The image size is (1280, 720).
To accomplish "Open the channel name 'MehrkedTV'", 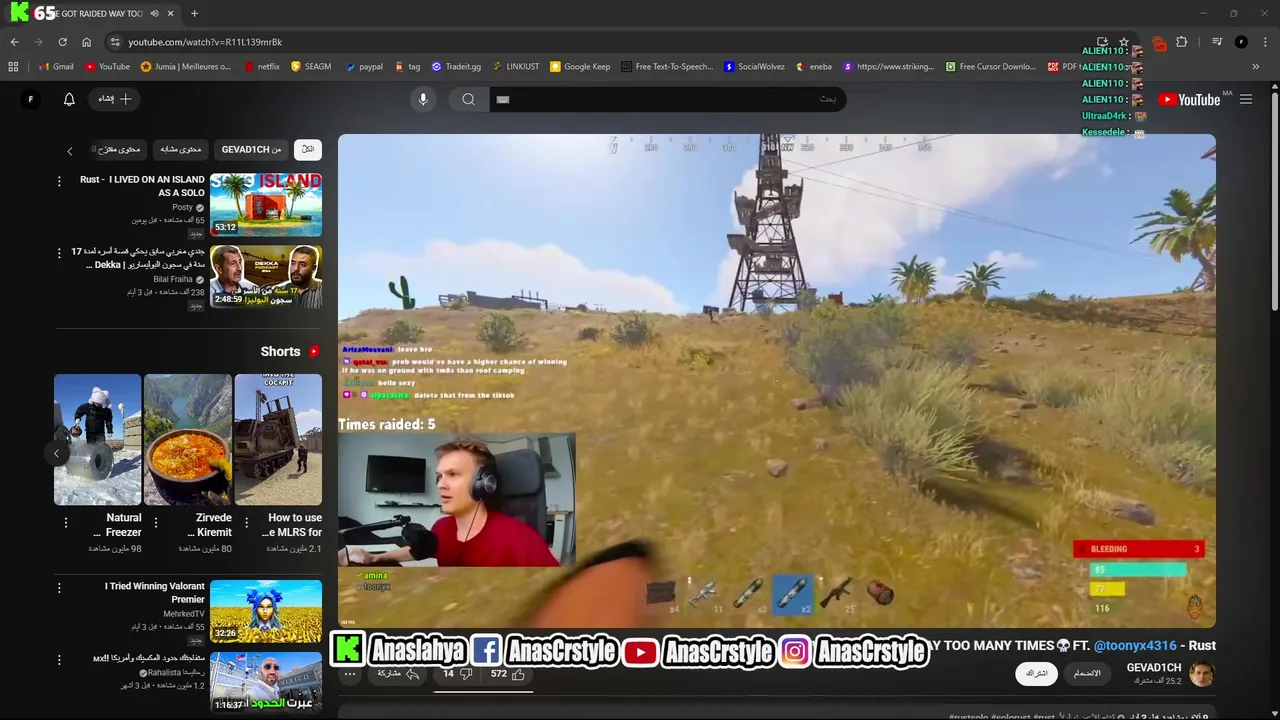I will [x=184, y=614].
